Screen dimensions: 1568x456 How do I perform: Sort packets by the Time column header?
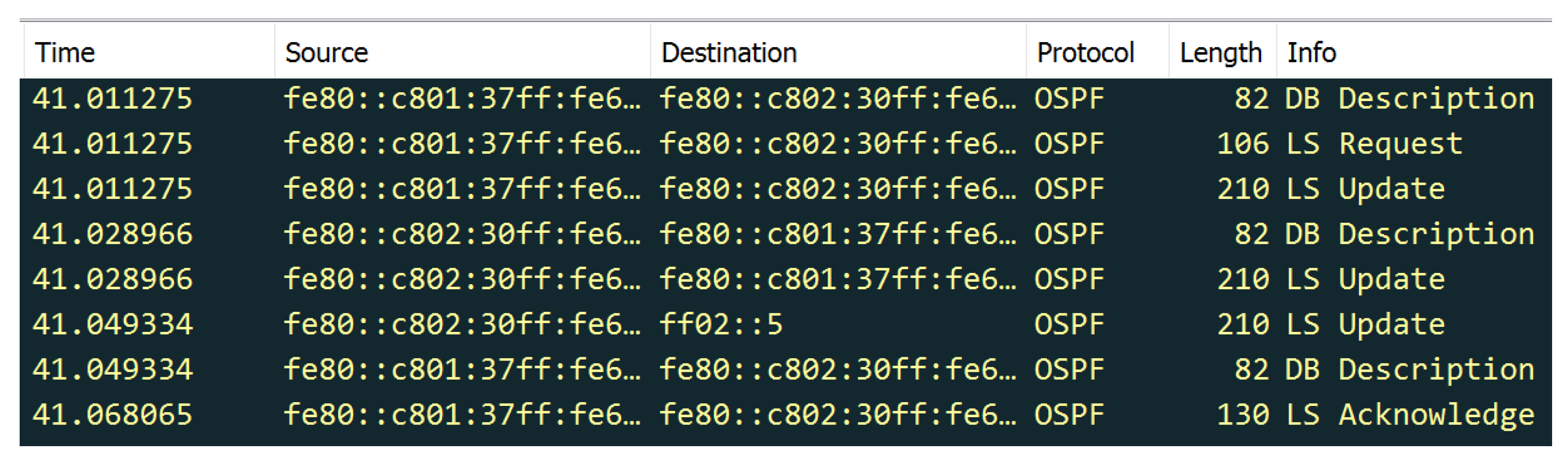tap(65, 53)
